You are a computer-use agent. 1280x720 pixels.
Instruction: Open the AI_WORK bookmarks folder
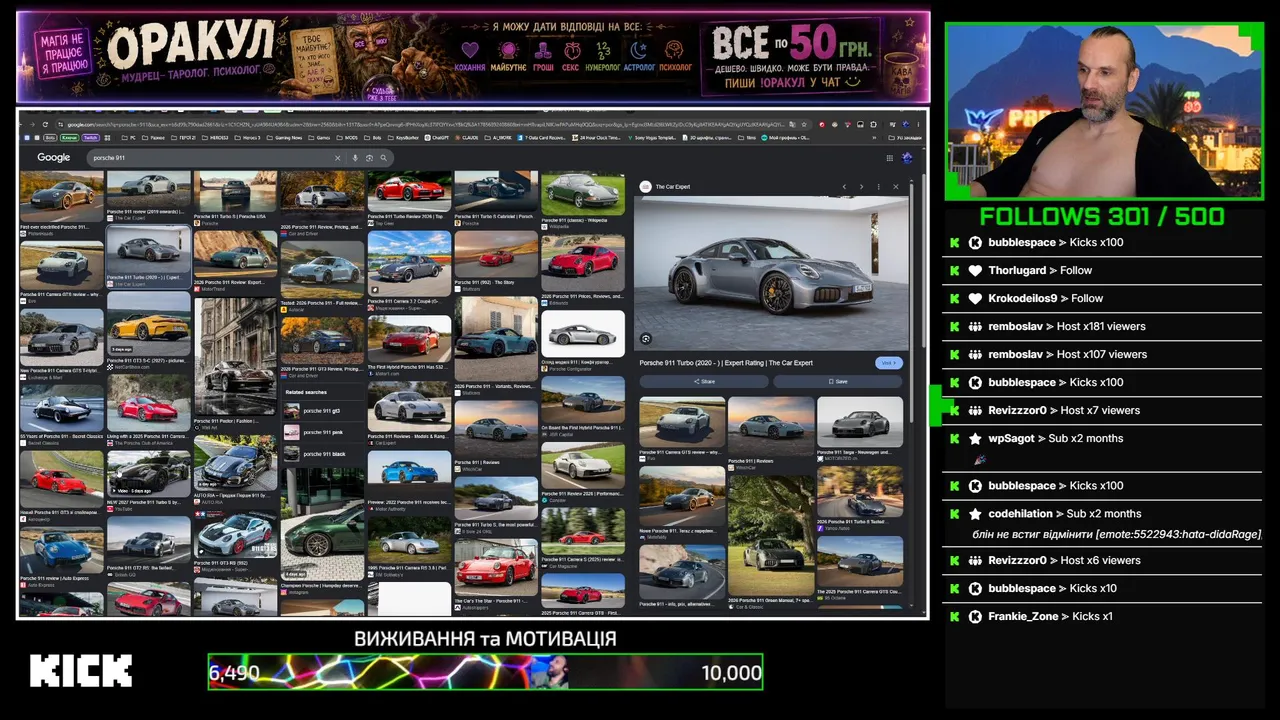point(497,138)
